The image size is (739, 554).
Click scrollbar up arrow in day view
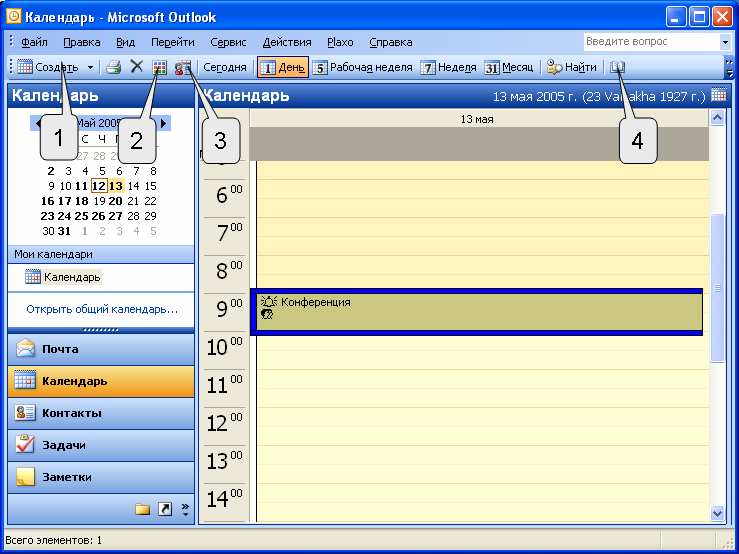click(x=717, y=118)
